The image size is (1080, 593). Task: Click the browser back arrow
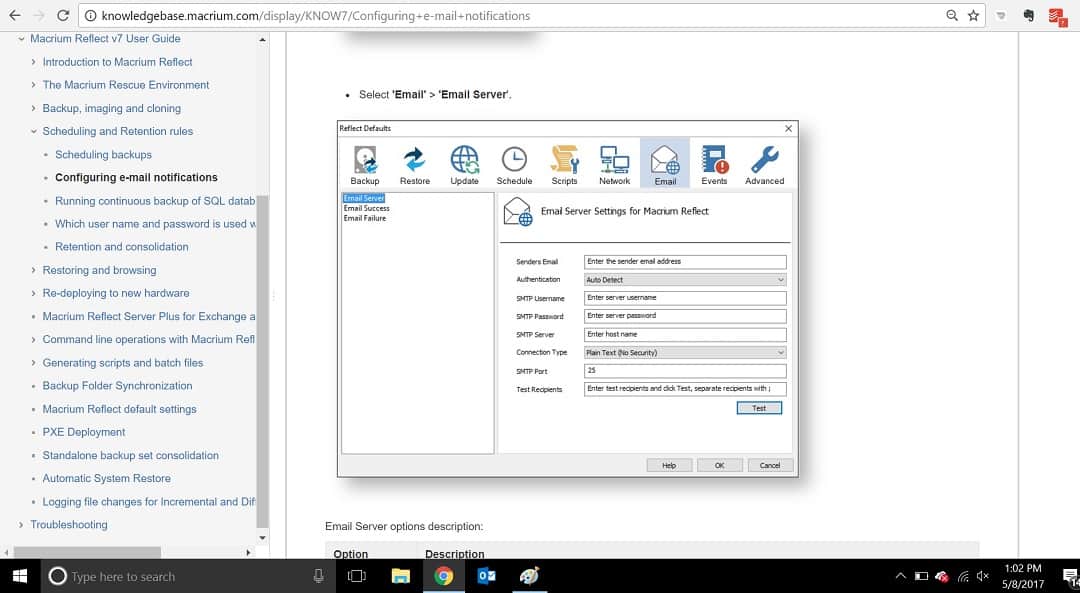click(x=14, y=15)
